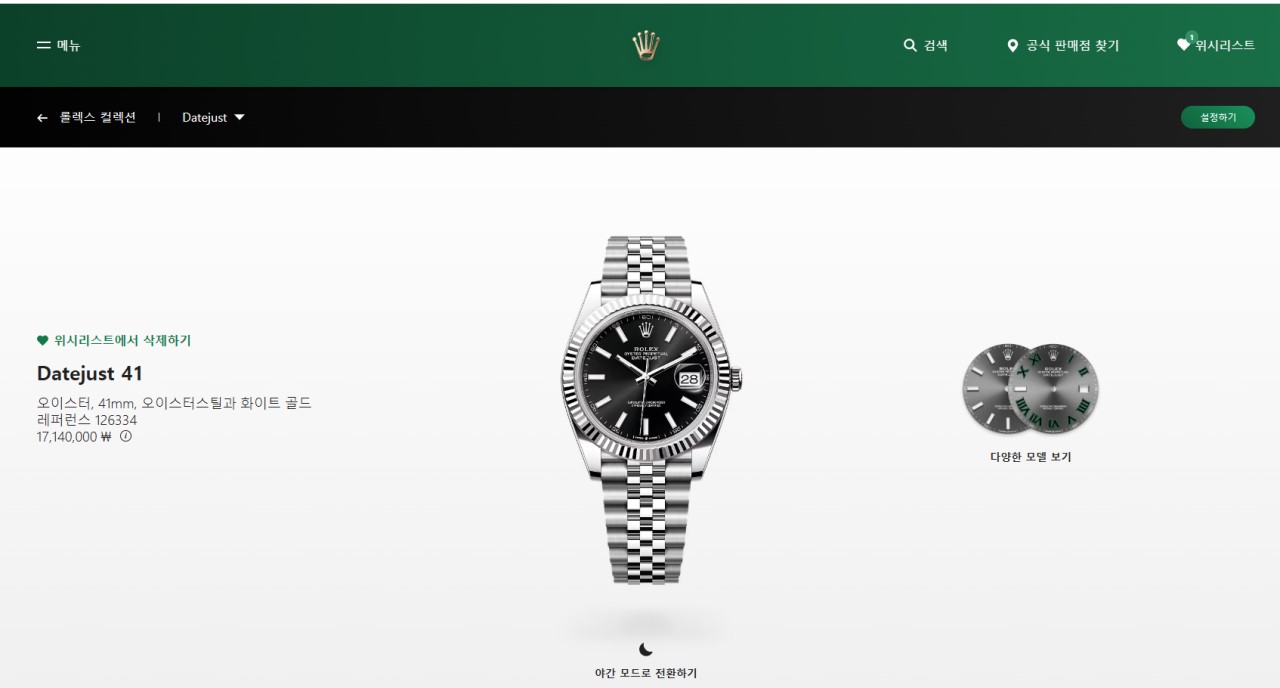Image resolution: width=1280 pixels, height=688 pixels.
Task: Click the Rolex crown logo
Action: click(646, 45)
